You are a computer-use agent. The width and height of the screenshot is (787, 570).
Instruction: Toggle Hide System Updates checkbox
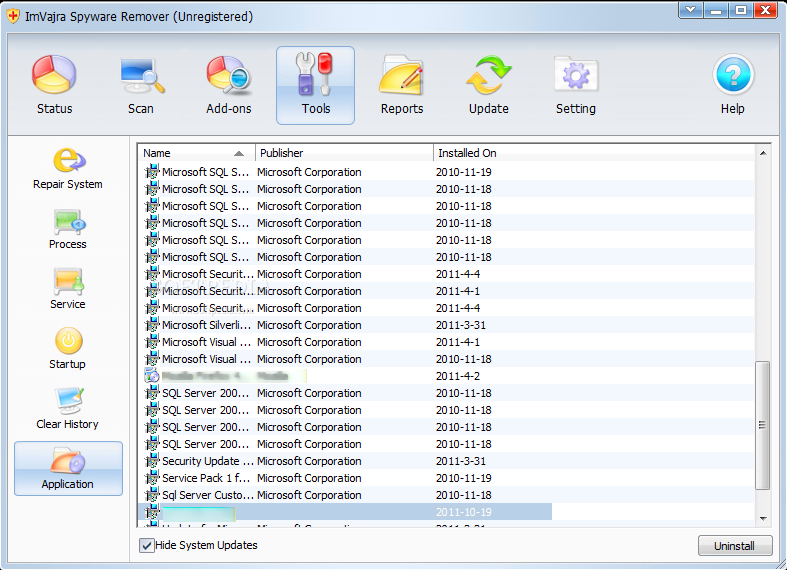coord(147,545)
